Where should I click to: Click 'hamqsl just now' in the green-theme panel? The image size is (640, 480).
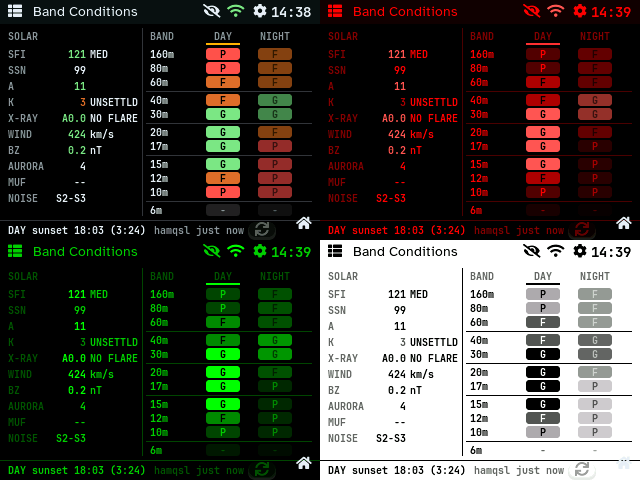pos(199,471)
